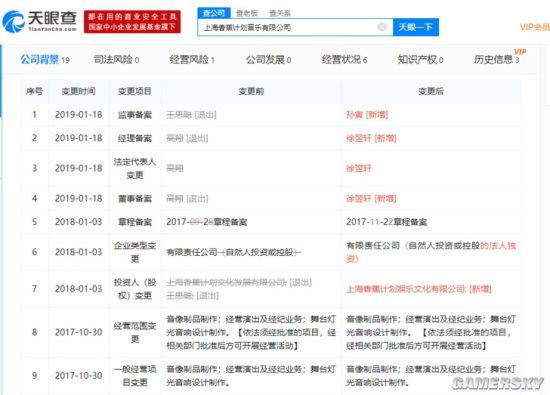Open the [退出] name in the 经理备案 row
Viewport: 550px width, 395px height.
coord(187,138)
